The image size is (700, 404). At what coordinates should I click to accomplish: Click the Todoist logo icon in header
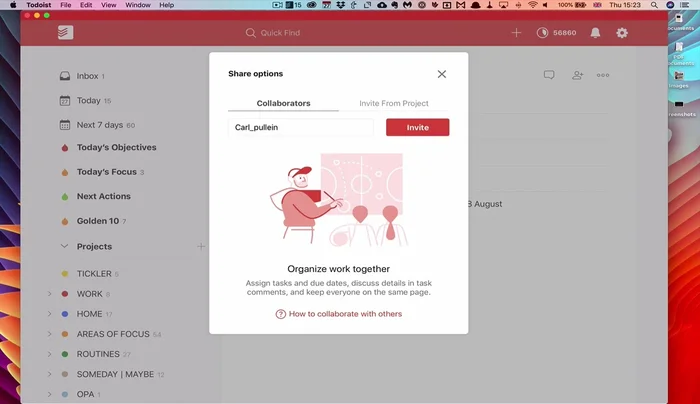point(66,33)
